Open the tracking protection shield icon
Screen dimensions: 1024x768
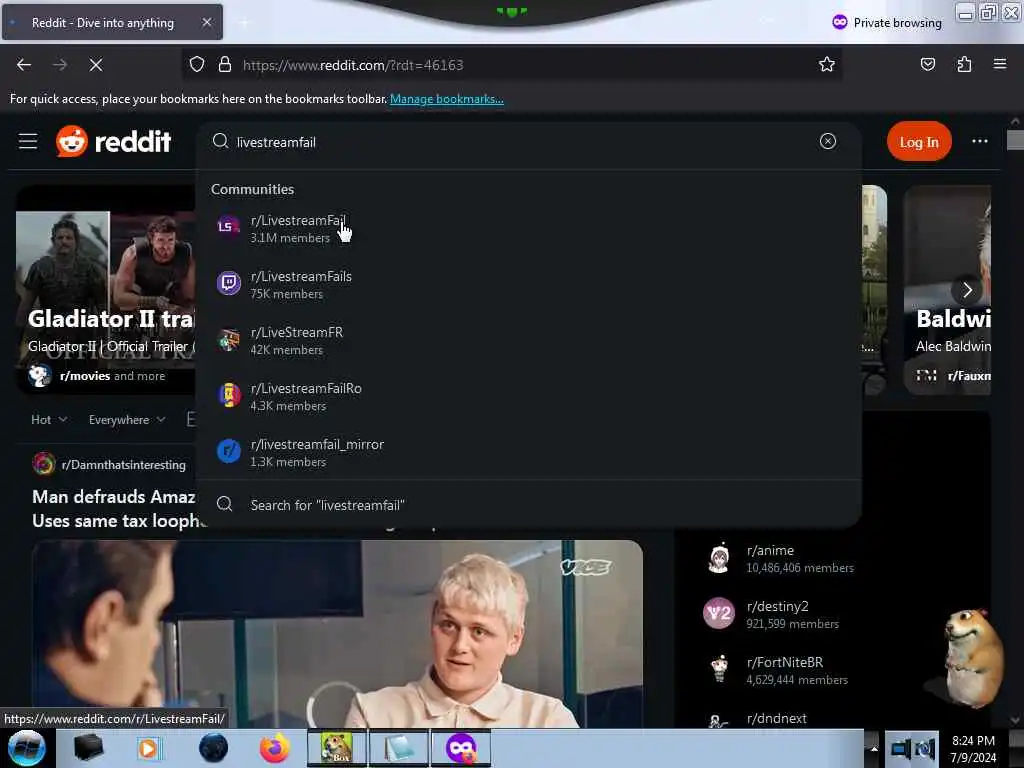pyautogui.click(x=197, y=65)
